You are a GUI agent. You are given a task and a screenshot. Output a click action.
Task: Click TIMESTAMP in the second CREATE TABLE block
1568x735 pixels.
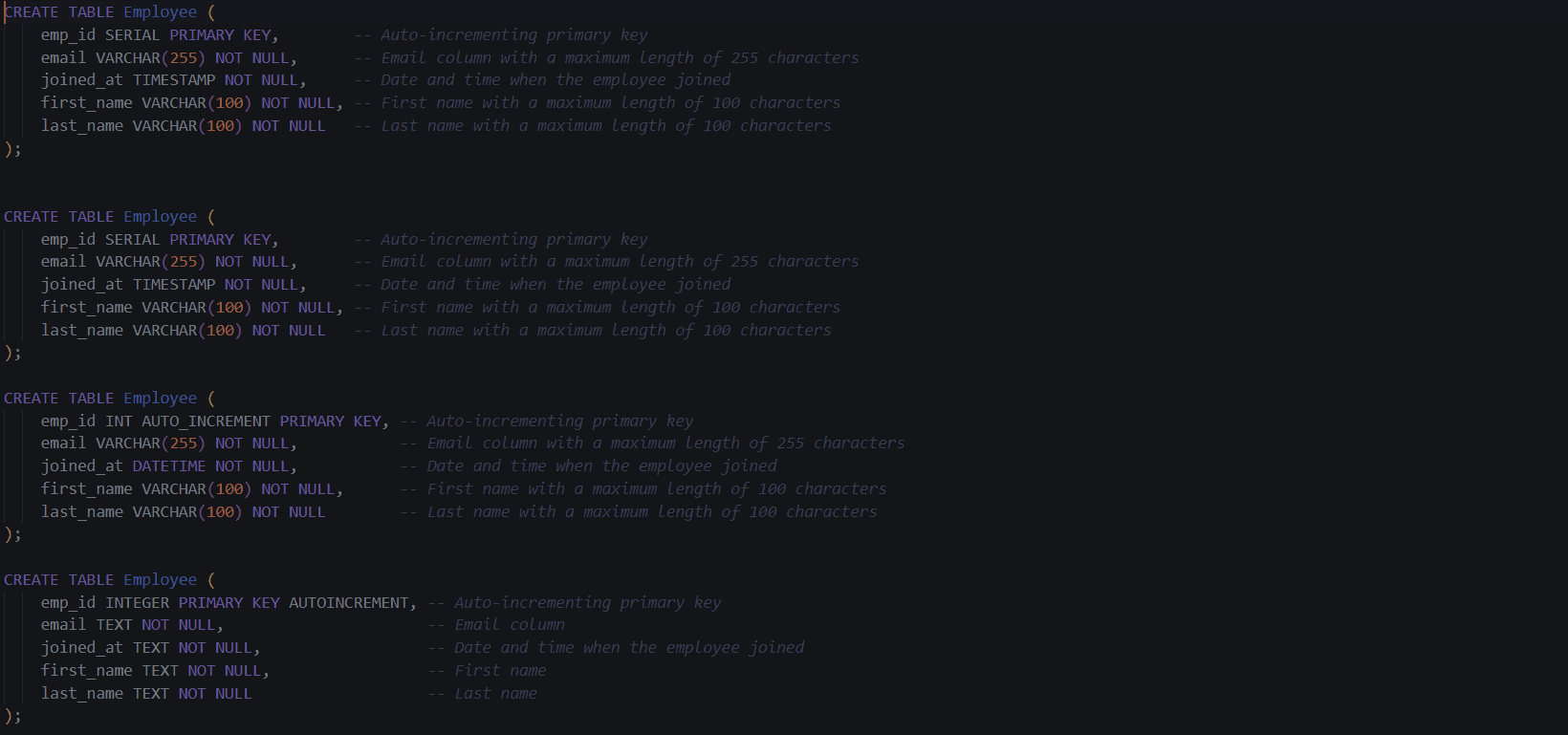[x=174, y=285]
